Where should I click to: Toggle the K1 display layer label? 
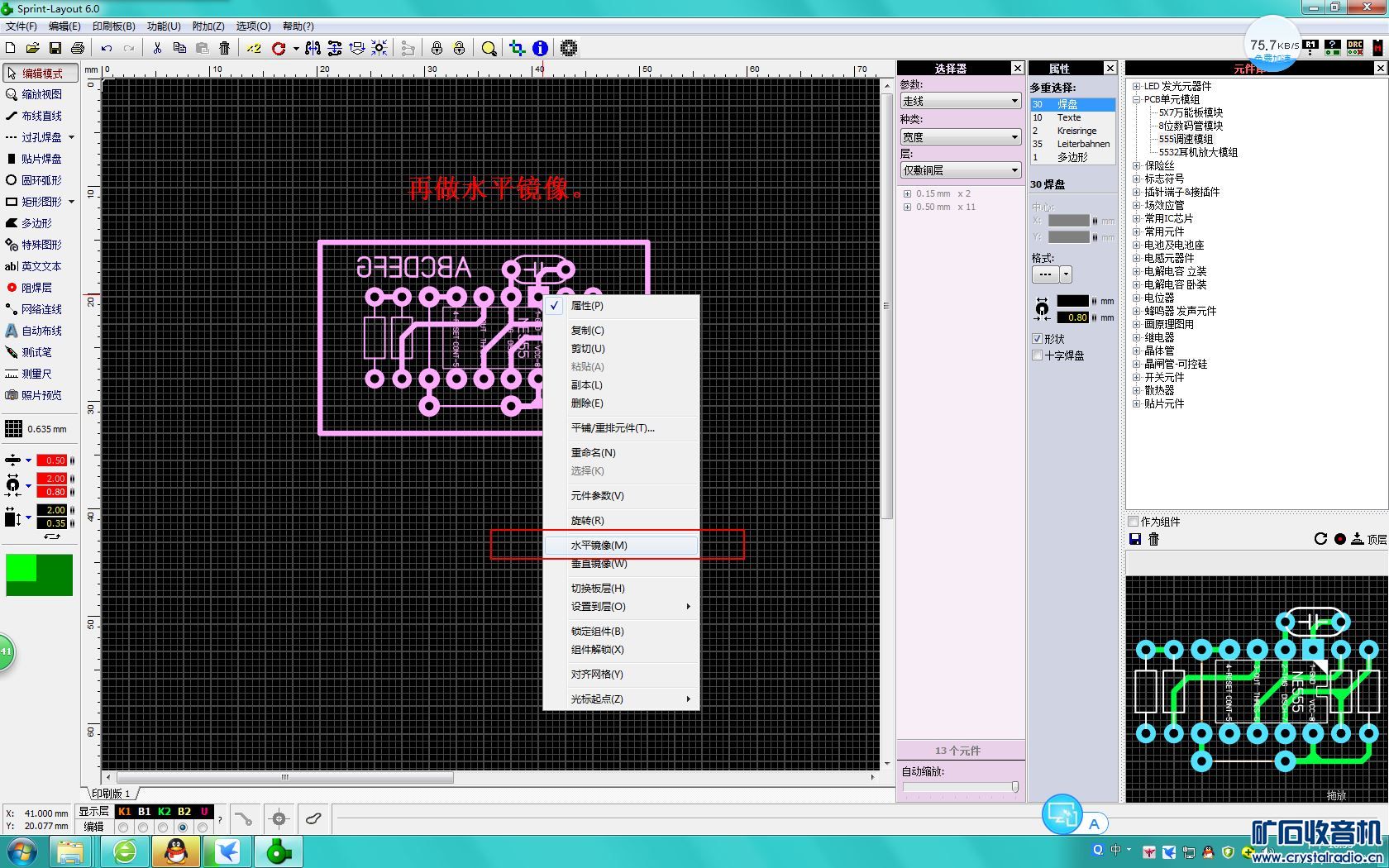(x=124, y=812)
